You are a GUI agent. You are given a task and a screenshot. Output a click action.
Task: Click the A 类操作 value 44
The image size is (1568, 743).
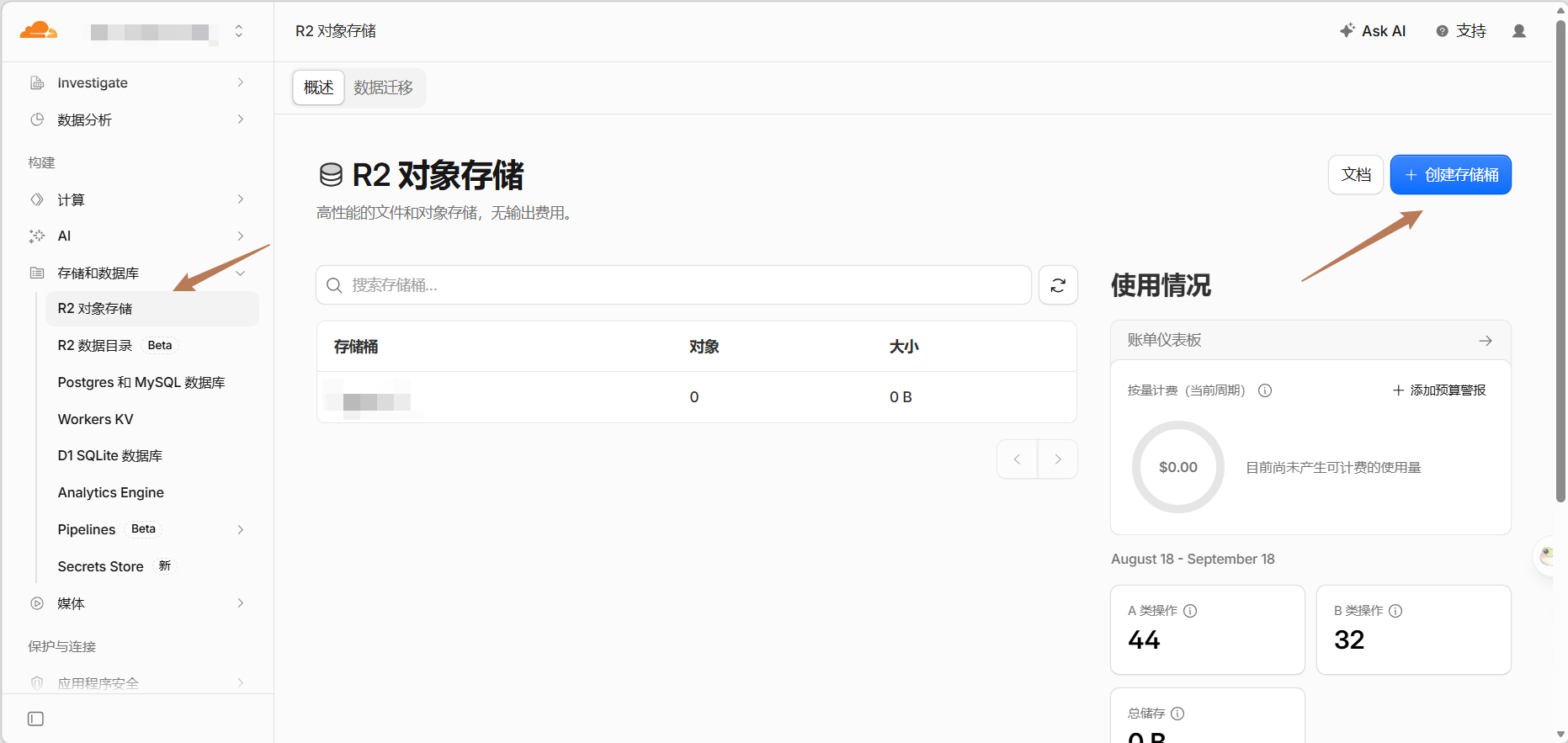1144,640
